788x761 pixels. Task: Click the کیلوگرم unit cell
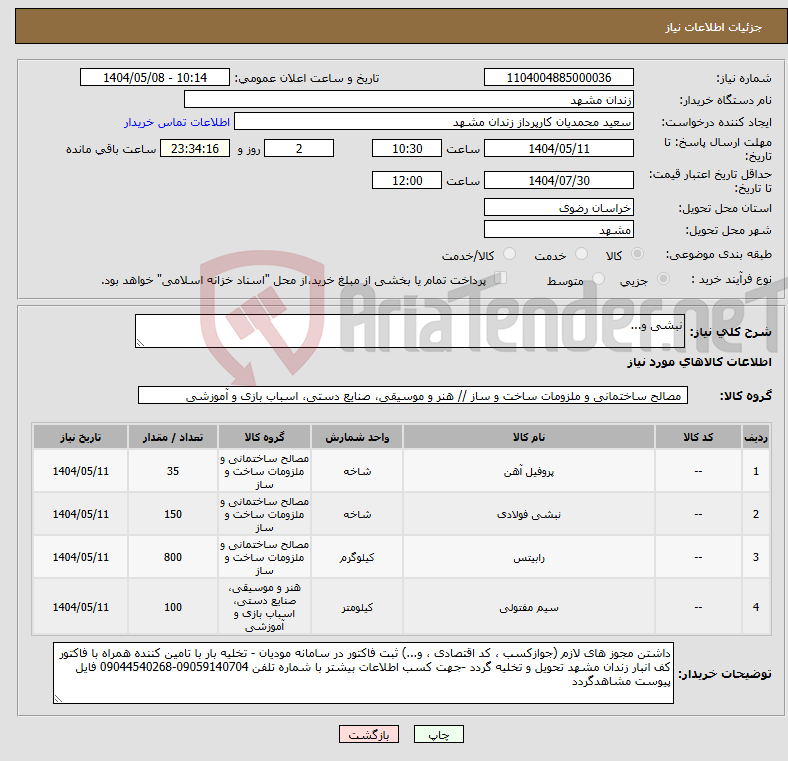click(x=357, y=557)
